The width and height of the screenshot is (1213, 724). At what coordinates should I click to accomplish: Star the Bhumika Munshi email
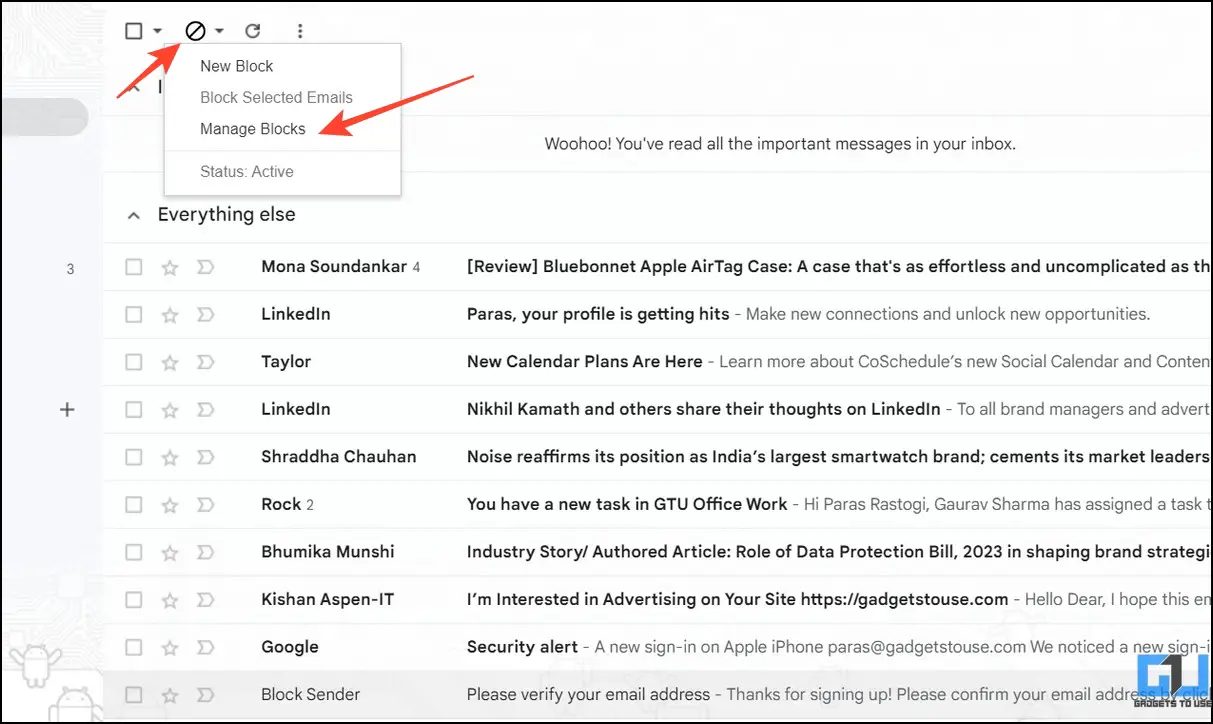point(170,552)
